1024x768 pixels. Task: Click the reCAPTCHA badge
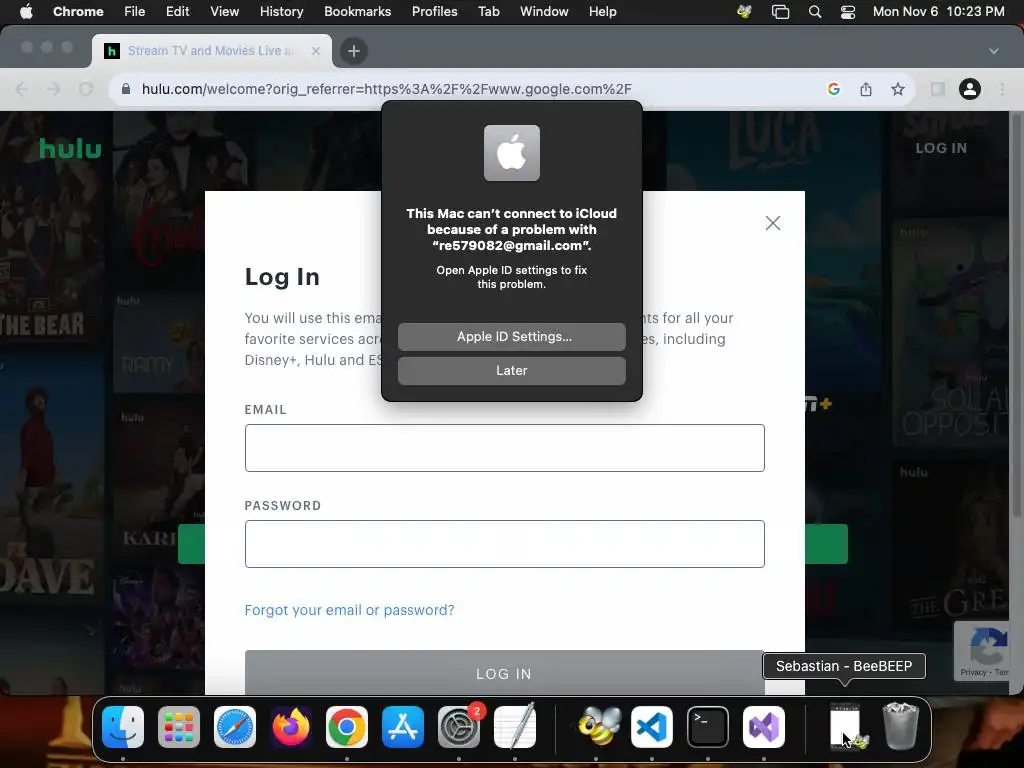click(x=984, y=651)
